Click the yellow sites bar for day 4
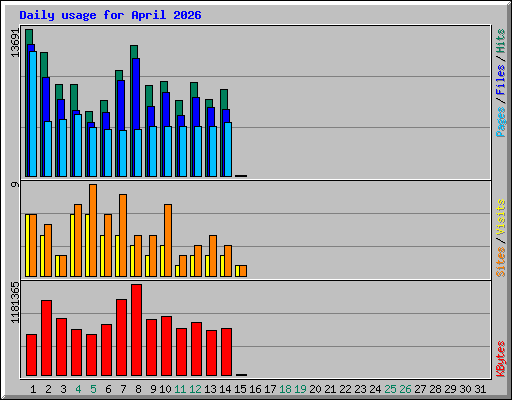512x400 pixels. (x=72, y=245)
